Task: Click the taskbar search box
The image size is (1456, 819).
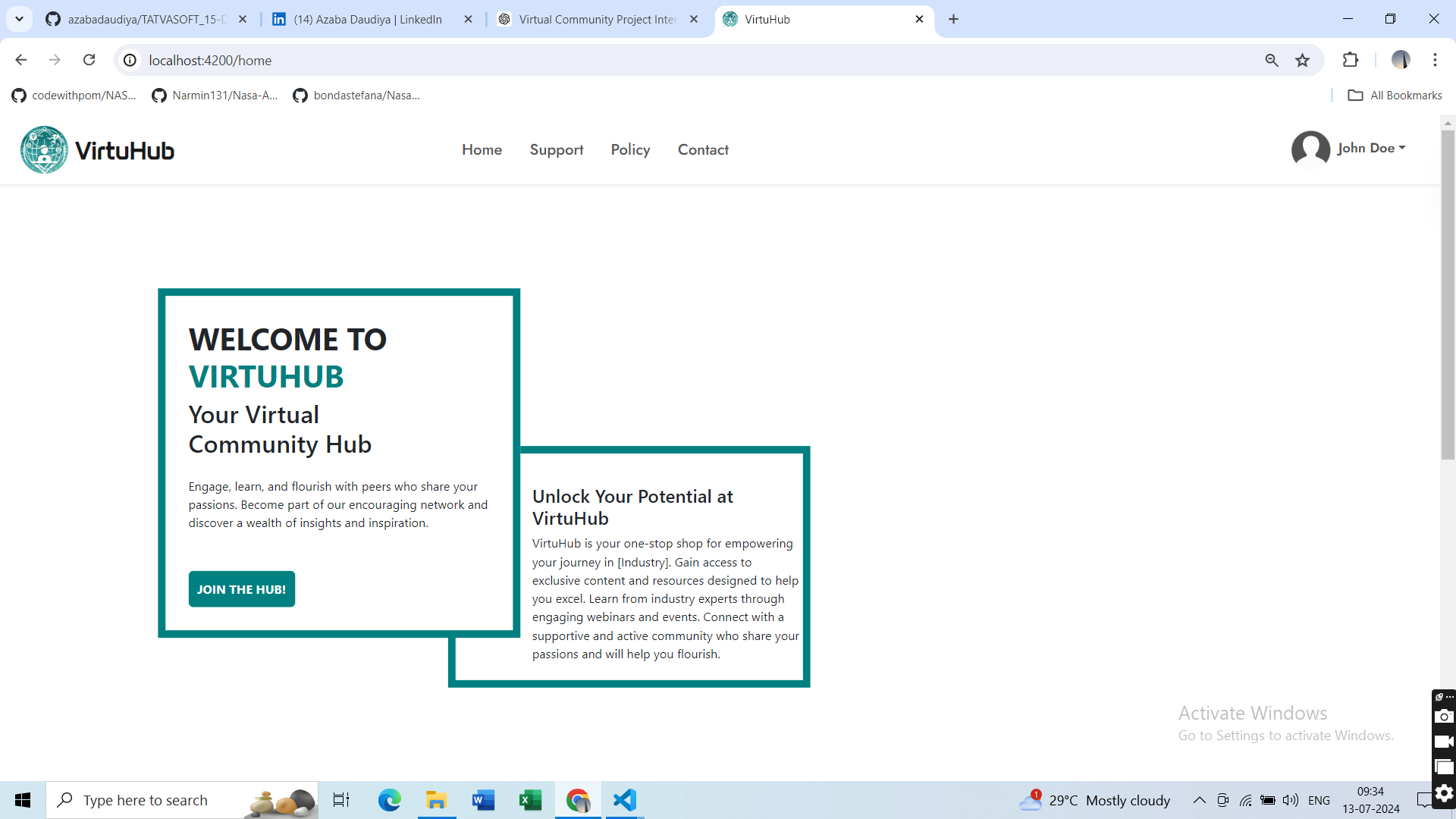Action: [182, 800]
